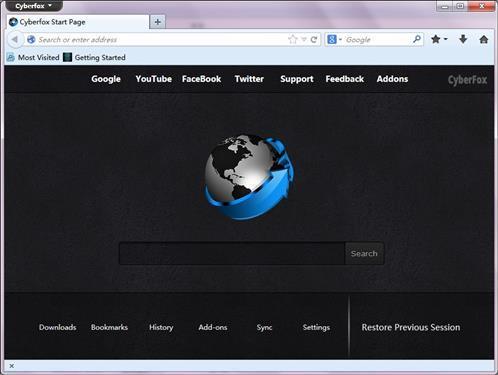This screenshot has width=498, height=375.
Task: Click the magnifier search icon
Action: pos(417,39)
